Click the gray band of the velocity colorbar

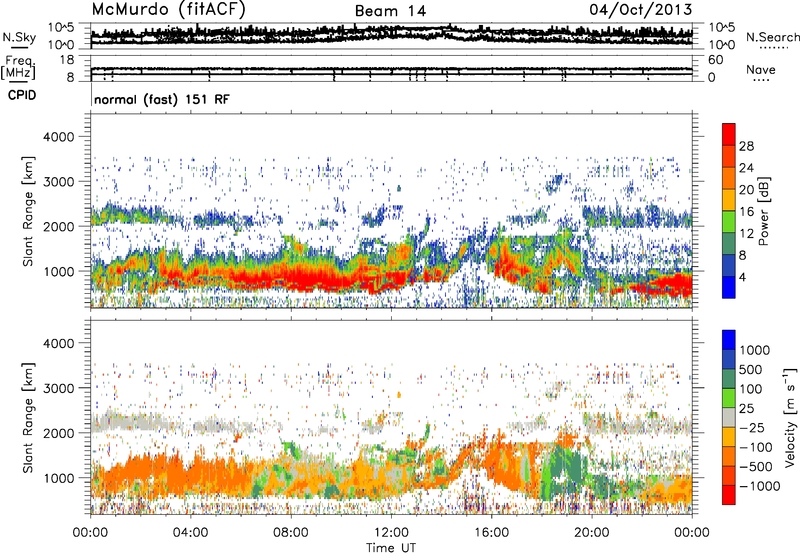coord(729,417)
